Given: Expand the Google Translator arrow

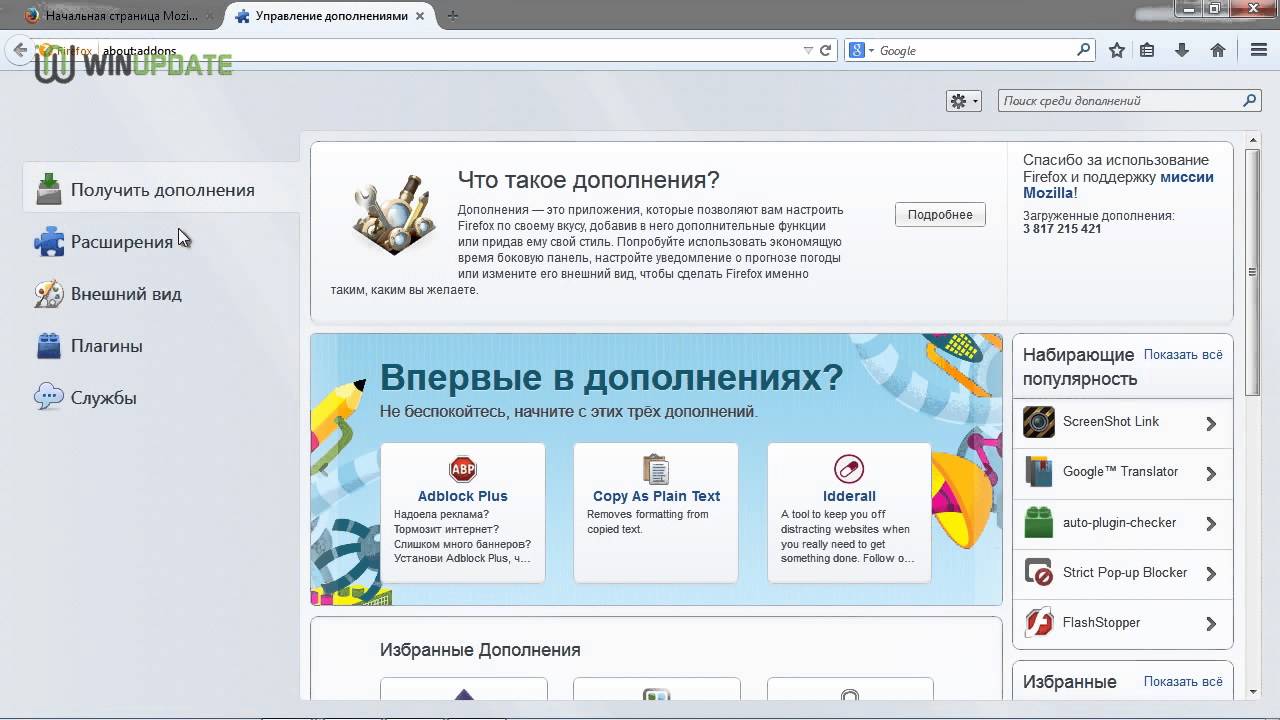Looking at the screenshot, I should [1211, 473].
